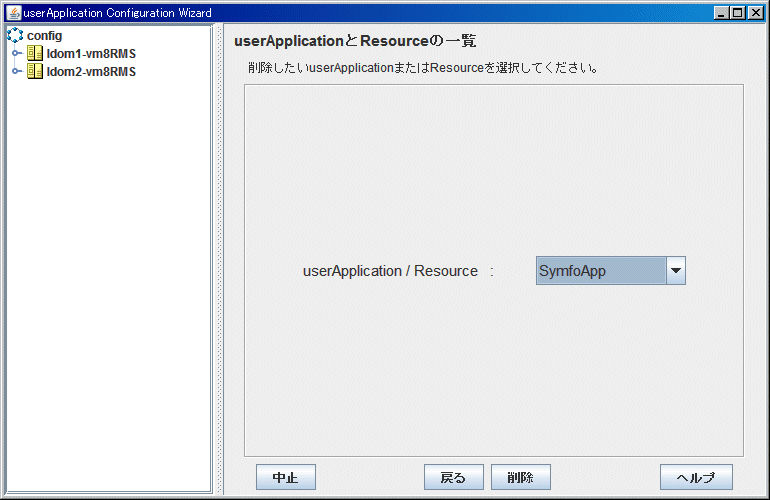Expand the ldom1-vm8RMS tree node
Viewport: 770px width, 500px height.
click(17, 53)
